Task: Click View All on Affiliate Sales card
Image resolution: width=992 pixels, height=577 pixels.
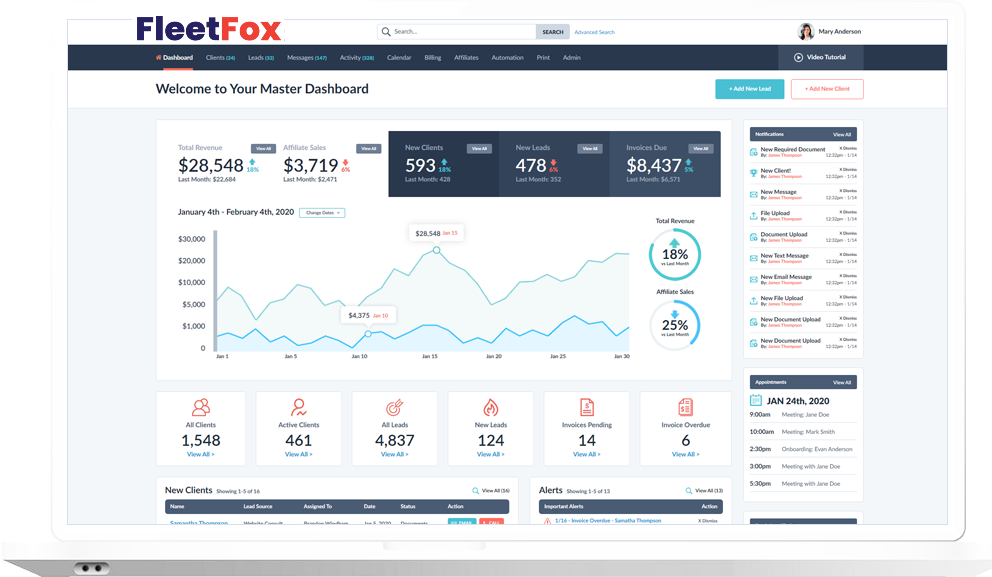Action: (368, 149)
